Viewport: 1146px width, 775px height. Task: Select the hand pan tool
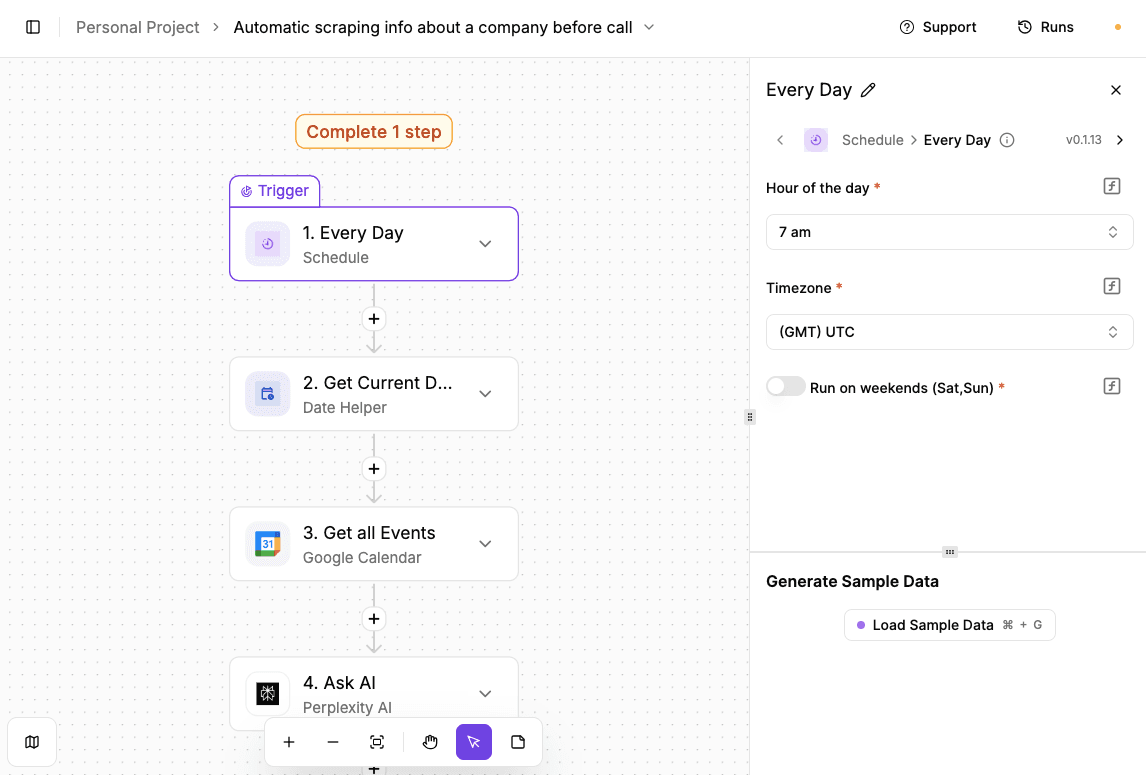430,742
